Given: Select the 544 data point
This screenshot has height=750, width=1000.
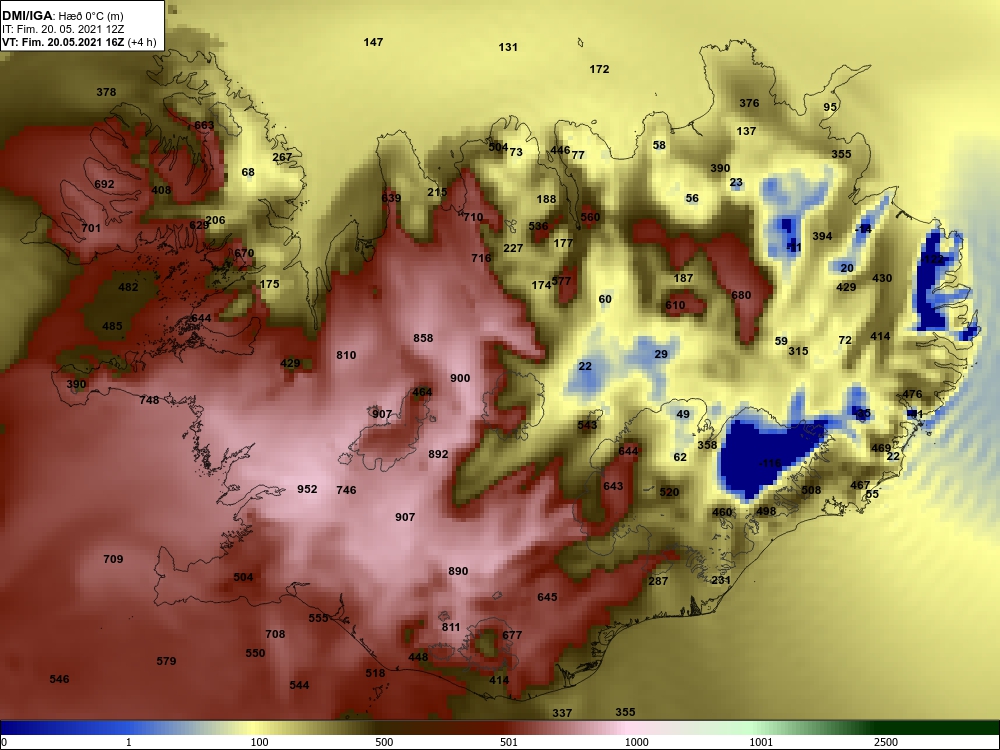Looking at the screenshot, I should pyautogui.click(x=298, y=685).
